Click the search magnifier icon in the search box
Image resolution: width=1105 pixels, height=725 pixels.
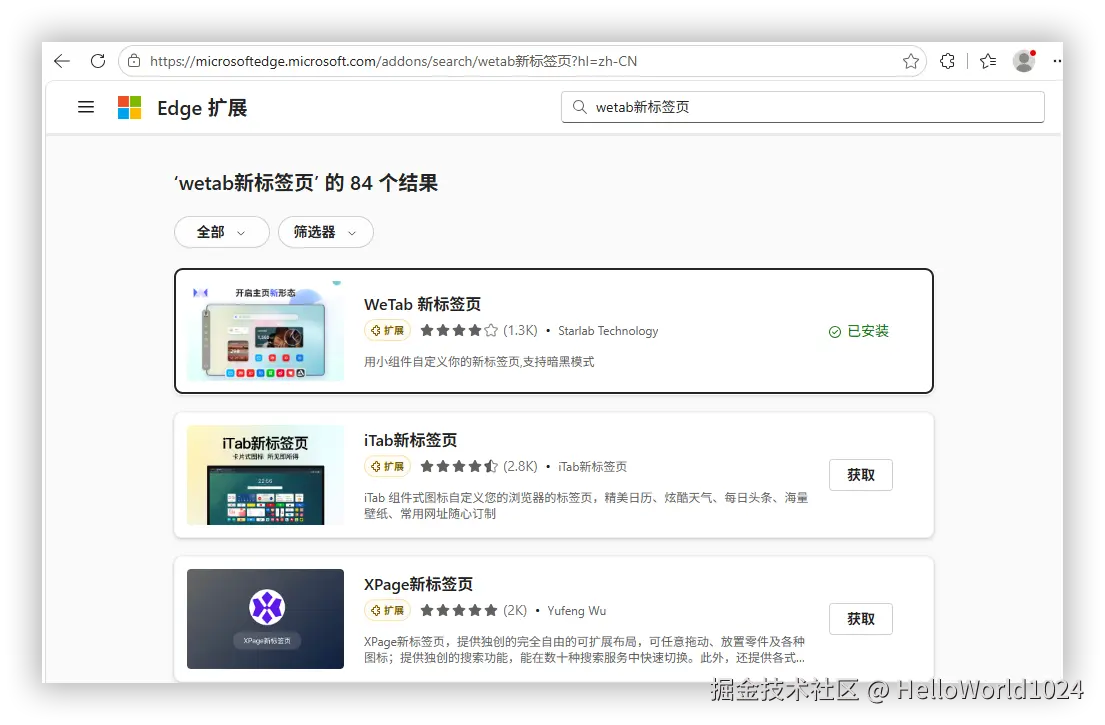[x=579, y=107]
